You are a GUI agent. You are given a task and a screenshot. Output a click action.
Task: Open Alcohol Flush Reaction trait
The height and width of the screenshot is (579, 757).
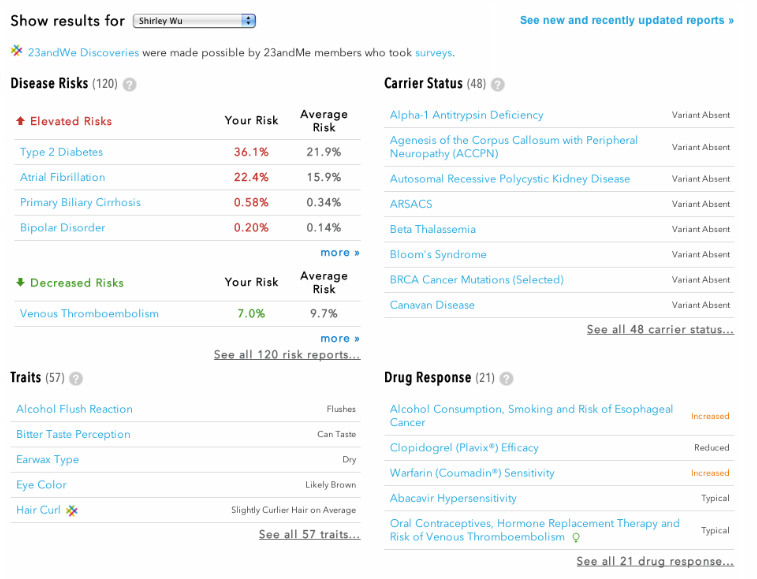[x=74, y=409]
